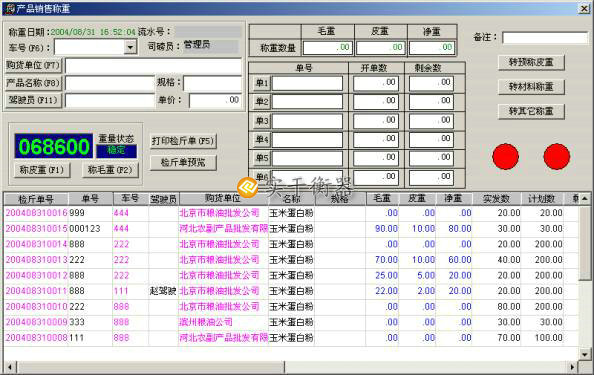The height and width of the screenshot is (375, 594).
Task: Click the 购货单位 (F7) button
Action: 33,65
